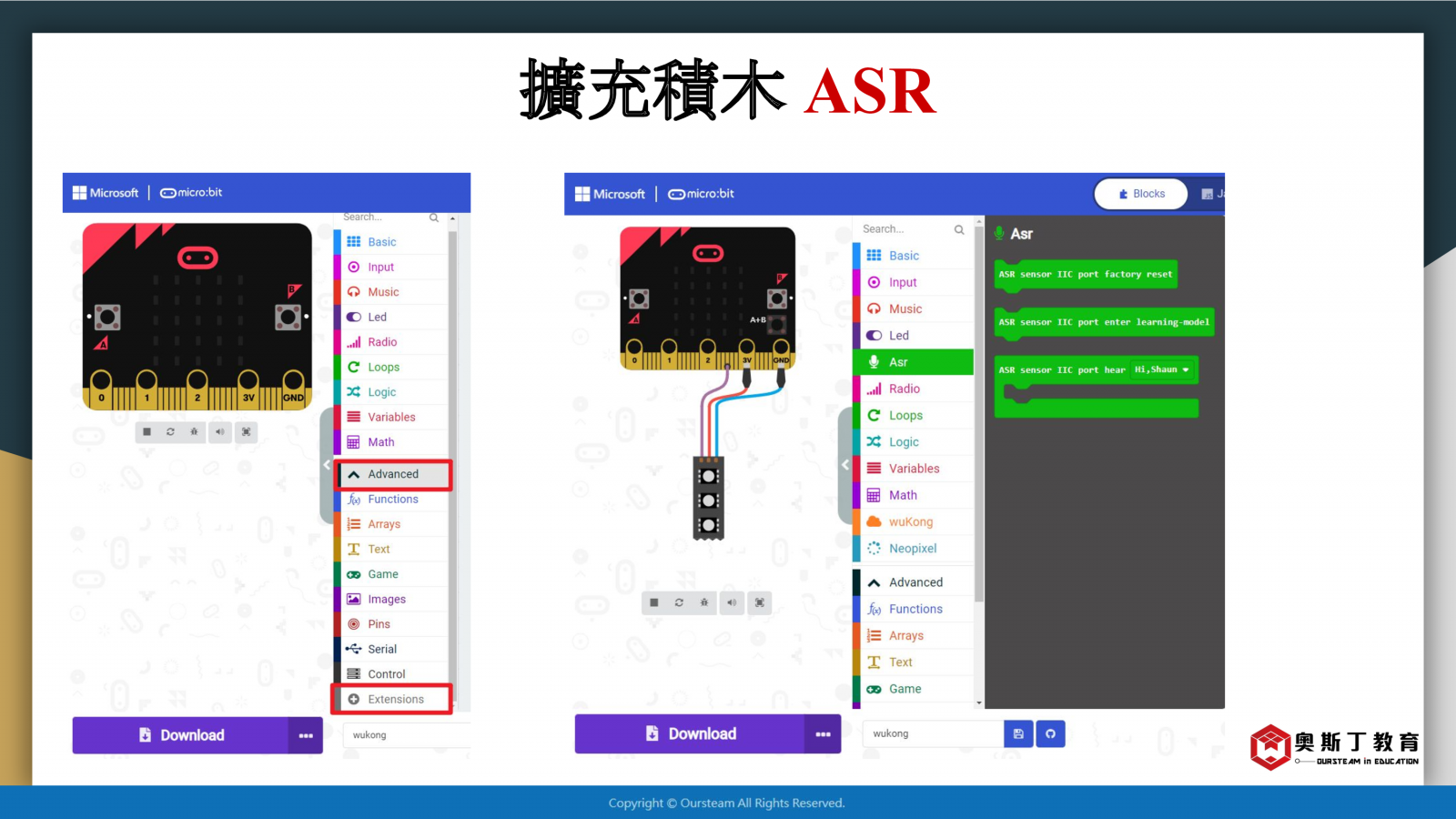Click micro:bit logo in left editor header

click(191, 193)
